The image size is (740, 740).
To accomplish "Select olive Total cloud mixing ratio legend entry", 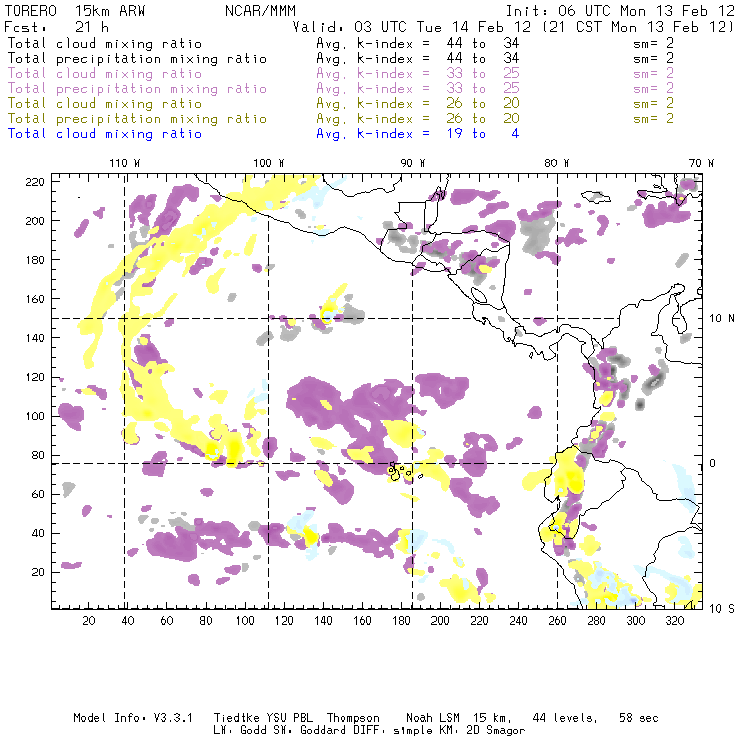I will click(105, 104).
